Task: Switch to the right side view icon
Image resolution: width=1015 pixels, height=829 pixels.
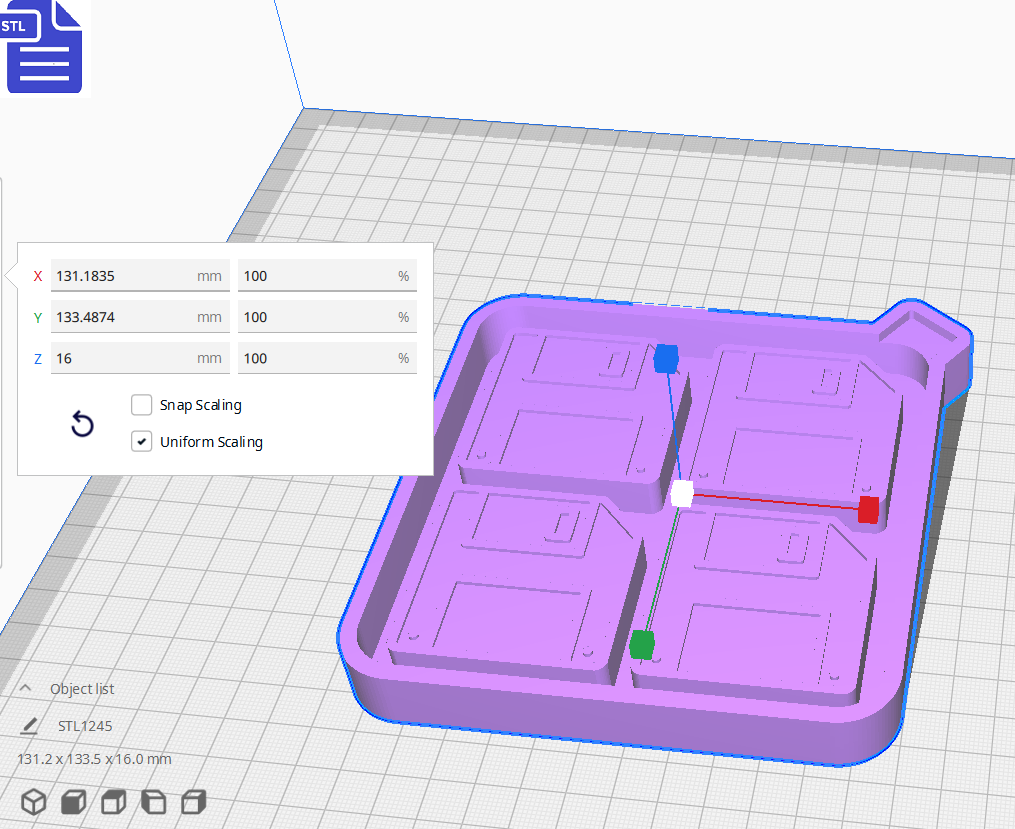Action: point(192,801)
